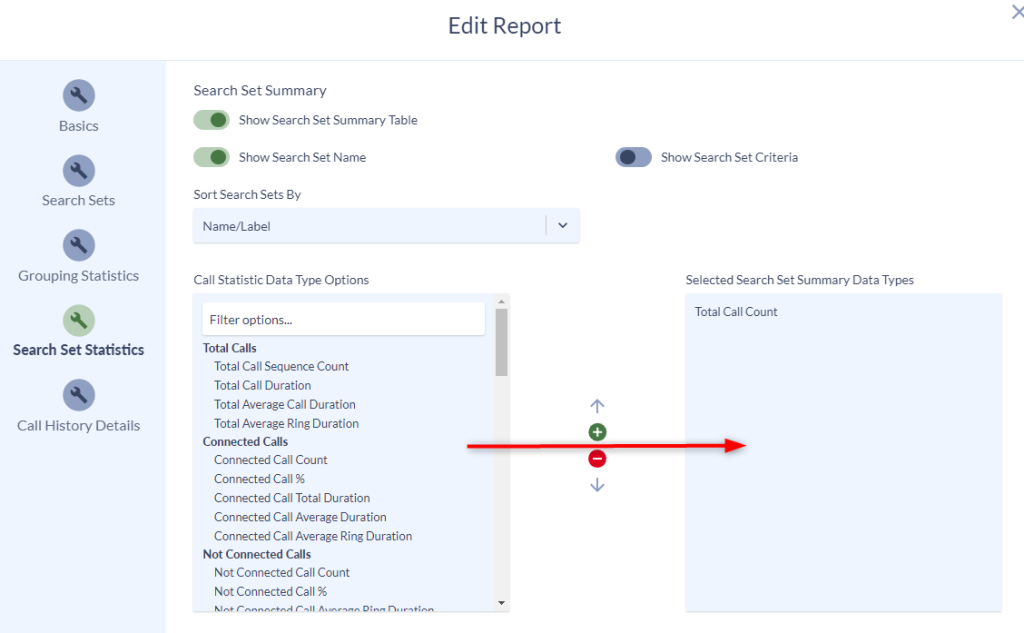Click the red remove data type icon
1024x633 pixels.
[x=597, y=459]
